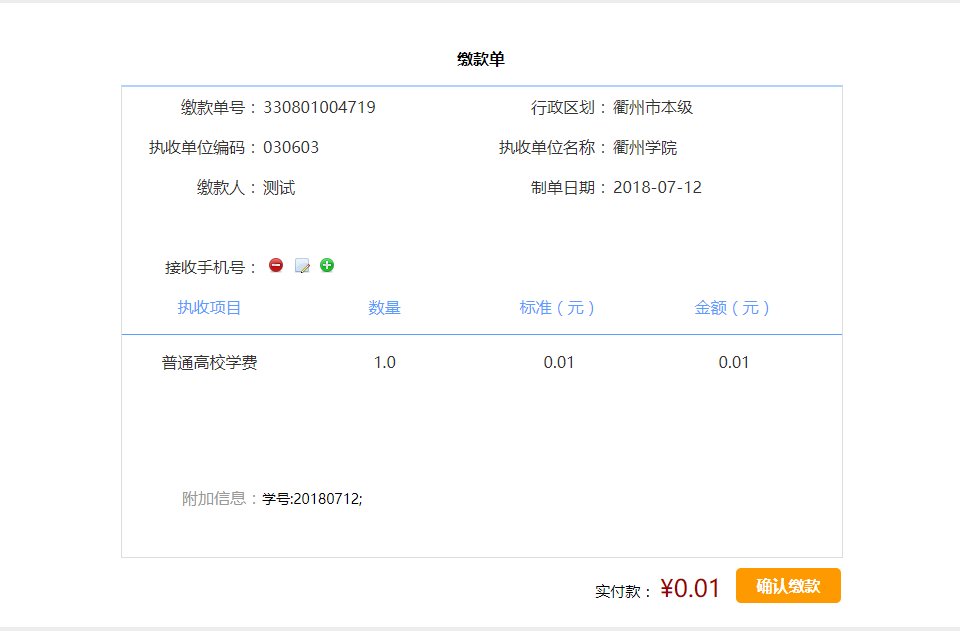Click the 缴款单 page title
The image size is (960, 631).
[x=481, y=59]
